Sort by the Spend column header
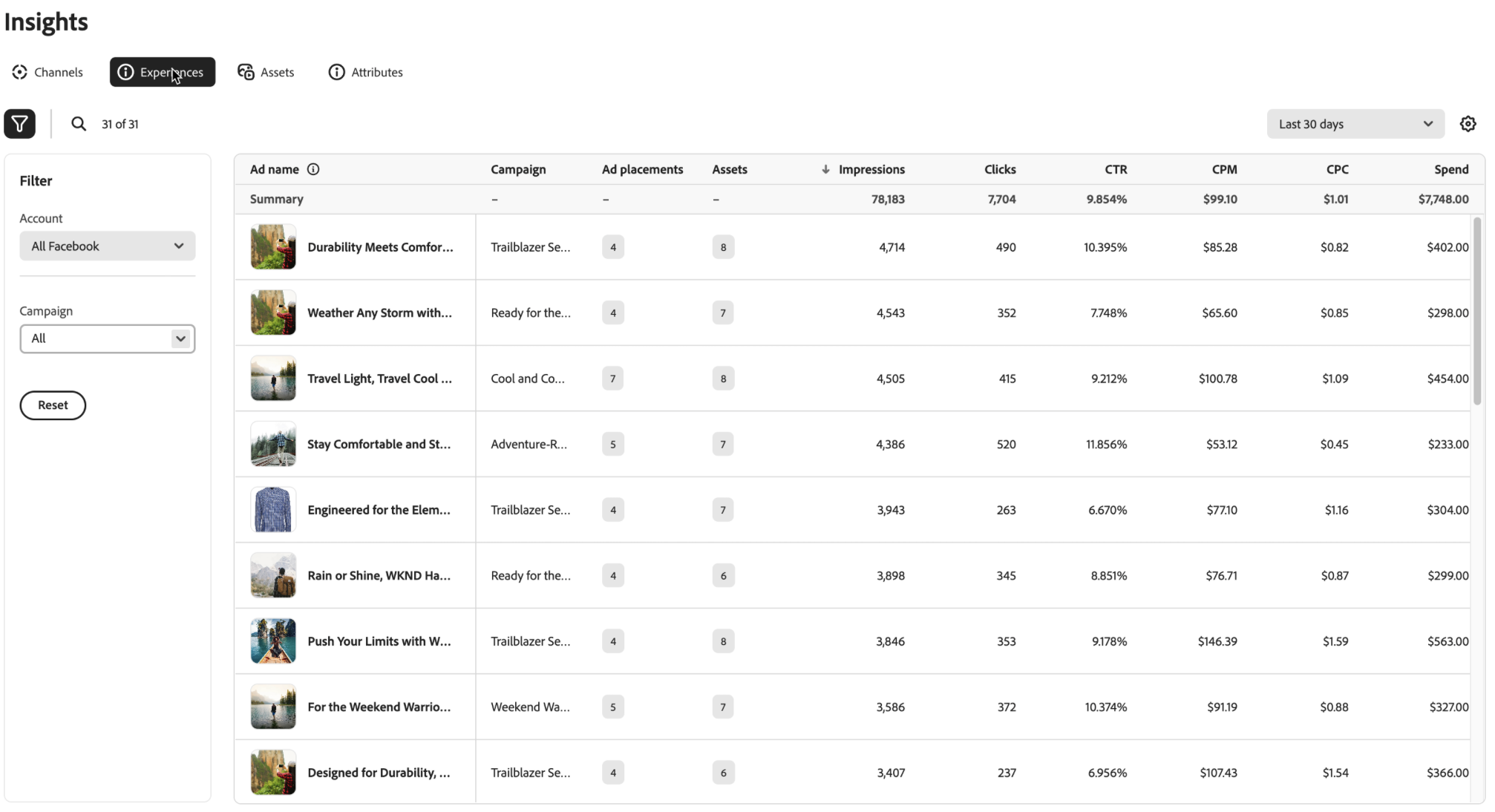This screenshot has height=812, width=1495. 1450,169
